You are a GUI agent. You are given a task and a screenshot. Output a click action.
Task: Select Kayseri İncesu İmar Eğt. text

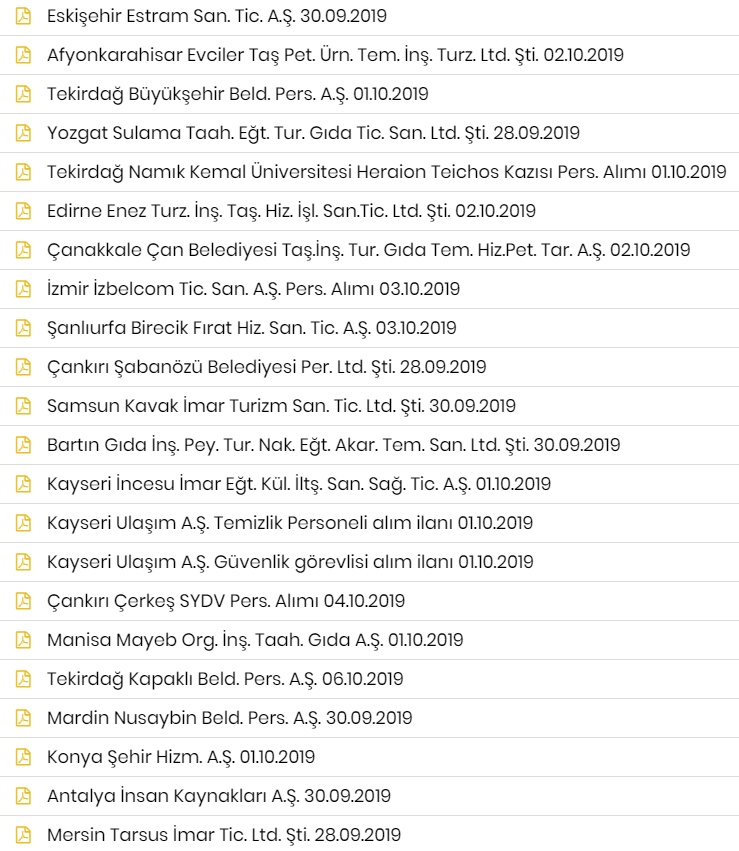(299, 484)
